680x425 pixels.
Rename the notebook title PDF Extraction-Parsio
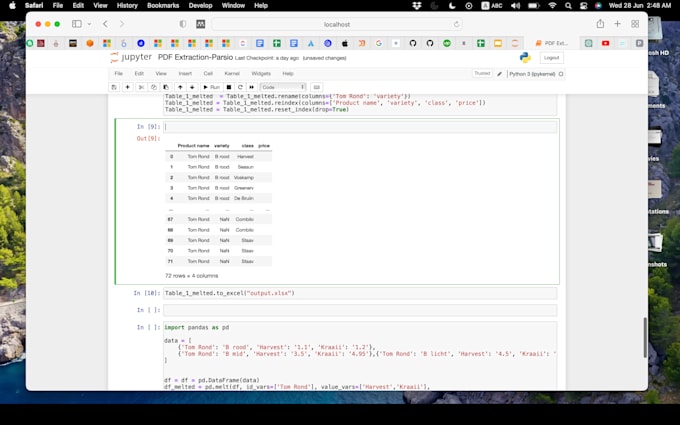(x=195, y=57)
